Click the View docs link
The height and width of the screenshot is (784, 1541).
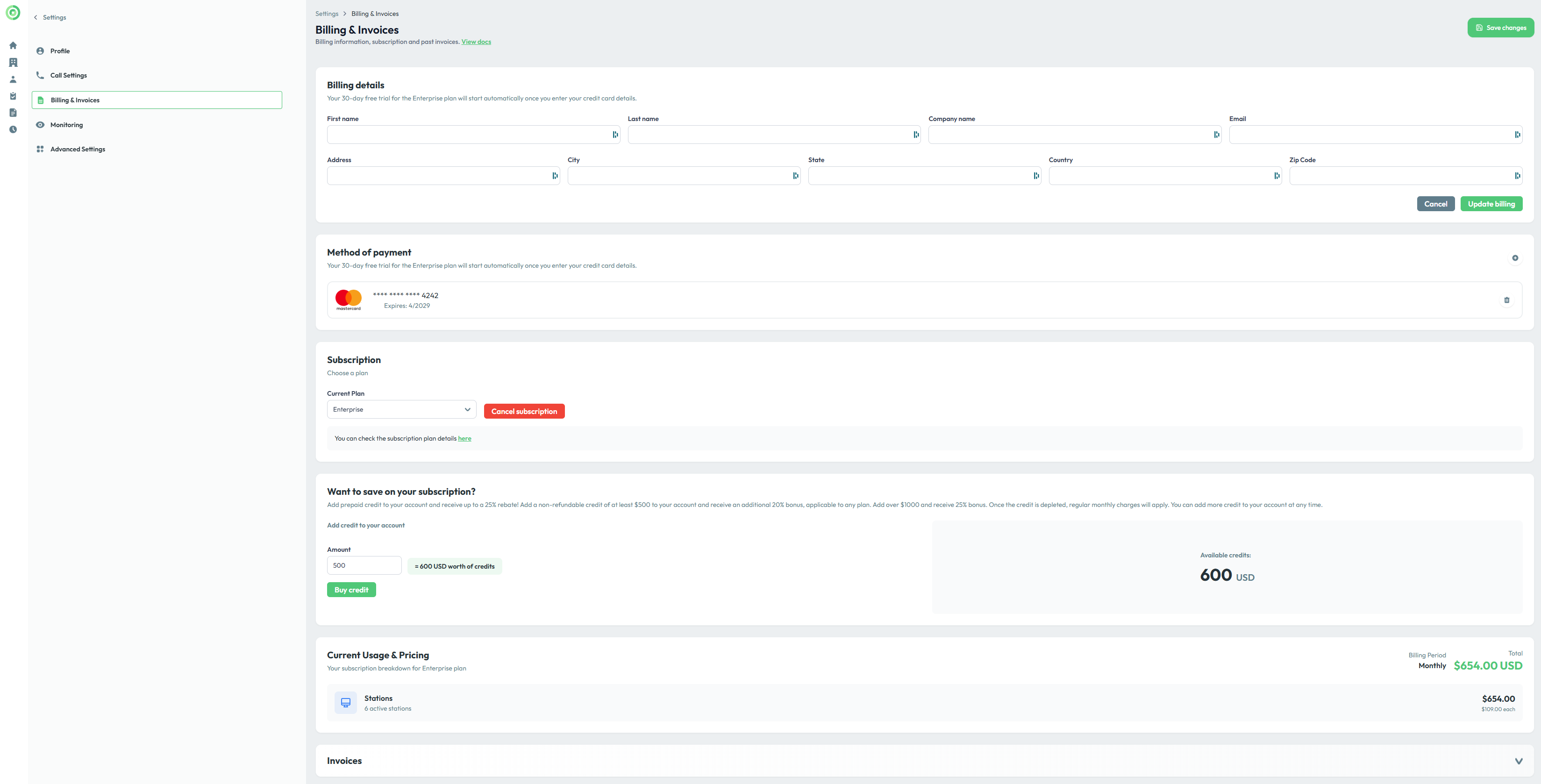pyautogui.click(x=476, y=42)
